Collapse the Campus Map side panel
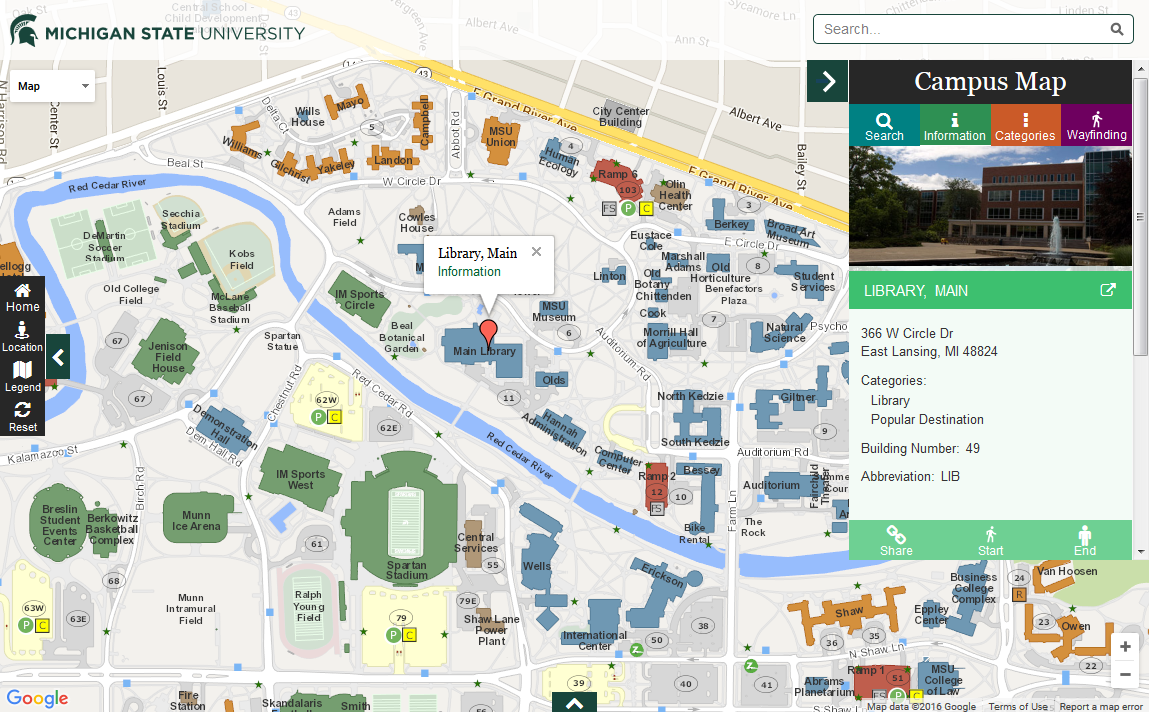This screenshot has width=1149, height=712. [828, 81]
